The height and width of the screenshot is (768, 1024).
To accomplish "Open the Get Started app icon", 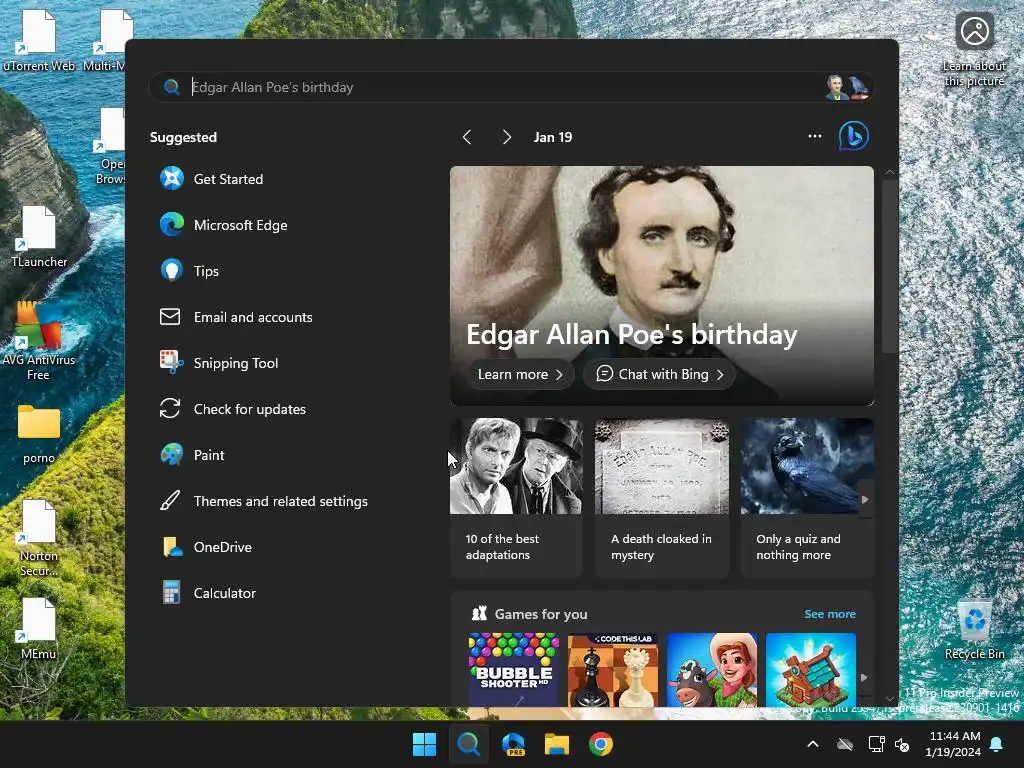I will 172,178.
